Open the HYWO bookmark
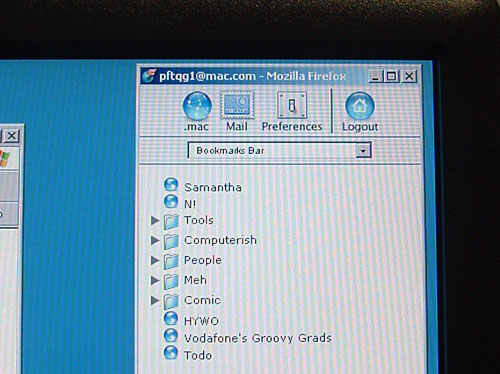The image size is (500, 374). [202, 321]
